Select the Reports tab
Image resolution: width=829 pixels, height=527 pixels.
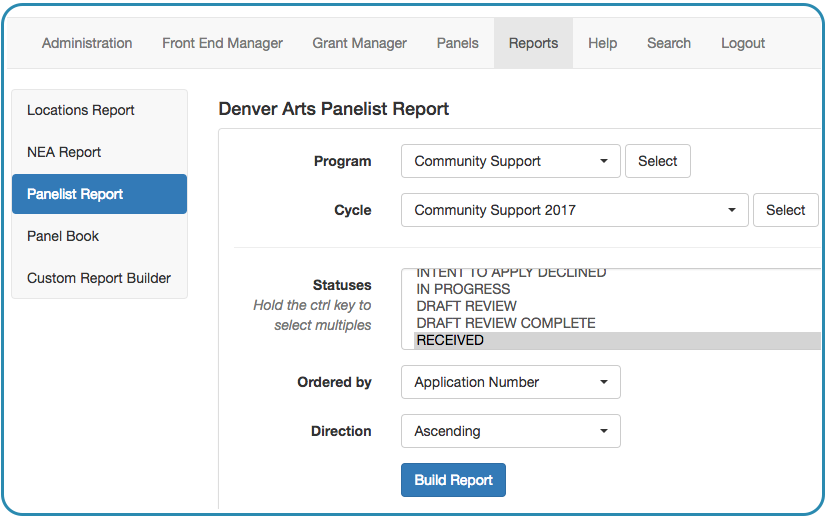(533, 43)
